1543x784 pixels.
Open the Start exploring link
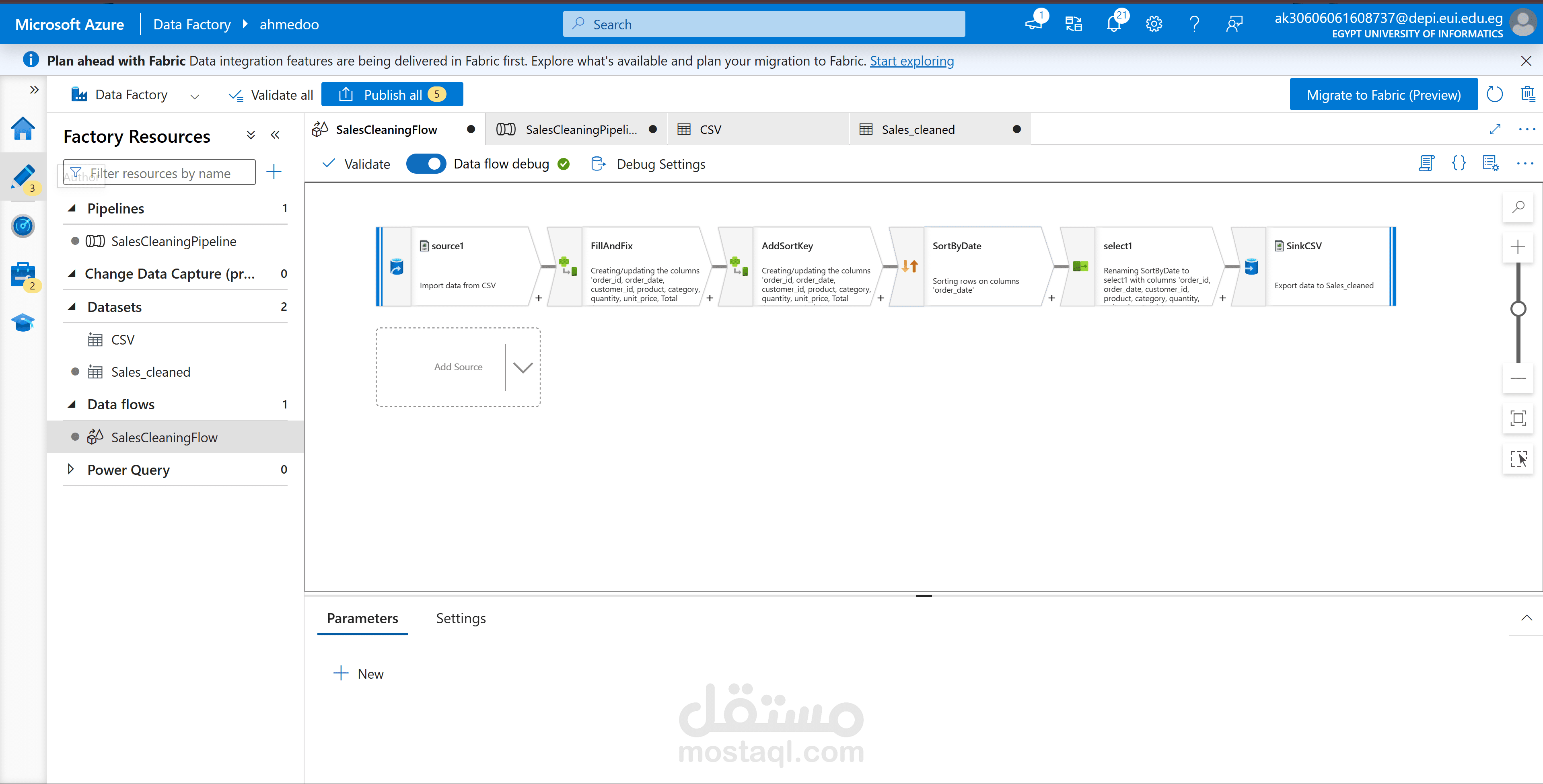click(x=911, y=61)
